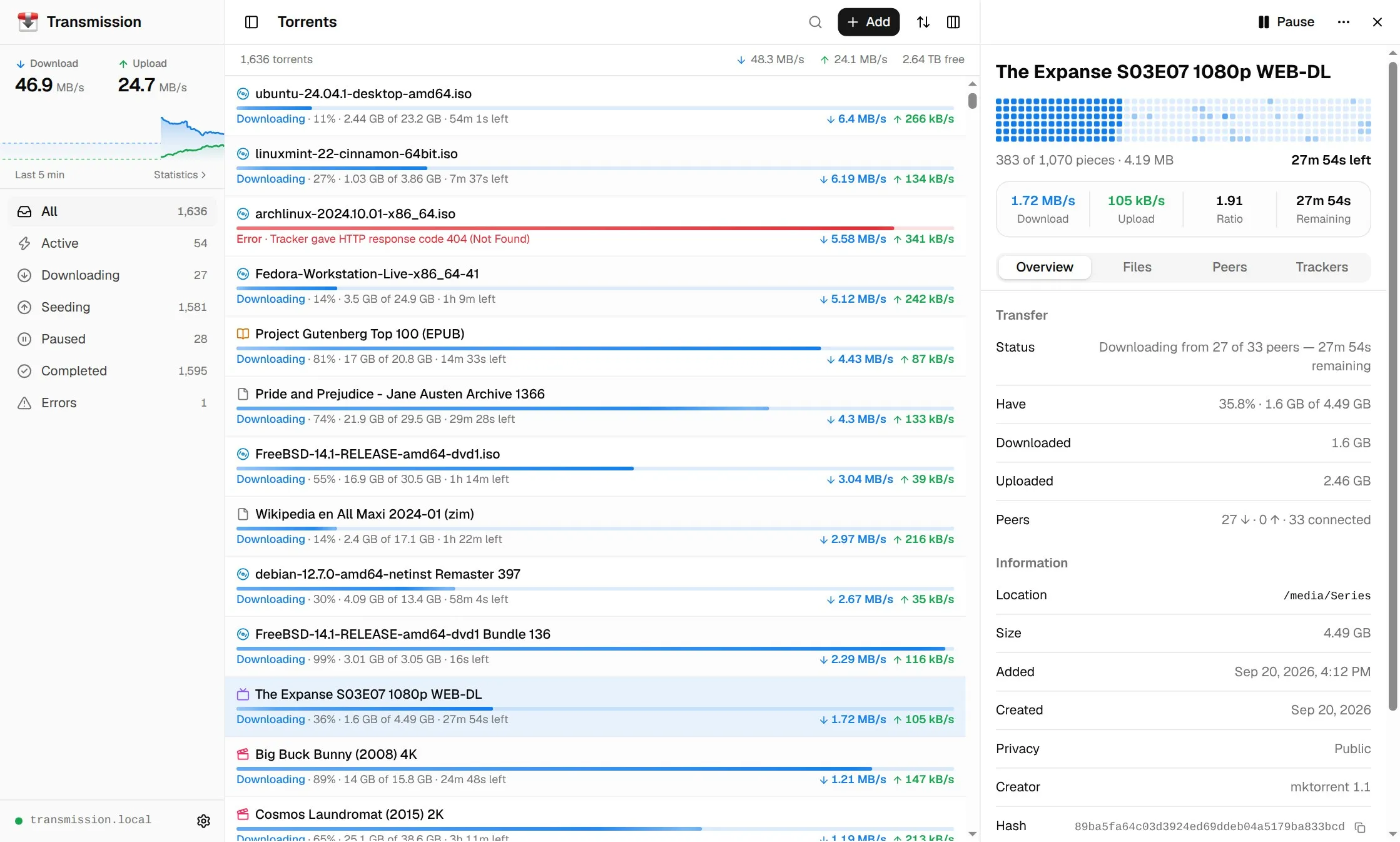Screen dimensions: 1400x842
Task: Click Big Buck Bunny movie icon
Action: 243,754
